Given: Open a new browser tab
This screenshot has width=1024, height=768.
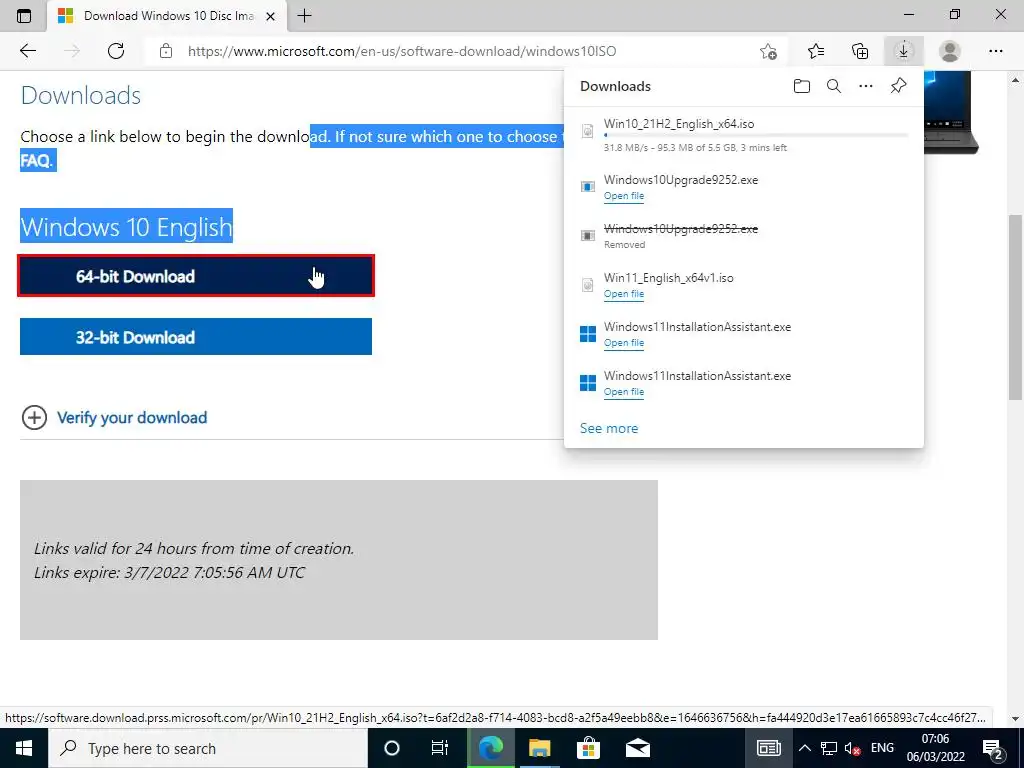Looking at the screenshot, I should pos(304,16).
